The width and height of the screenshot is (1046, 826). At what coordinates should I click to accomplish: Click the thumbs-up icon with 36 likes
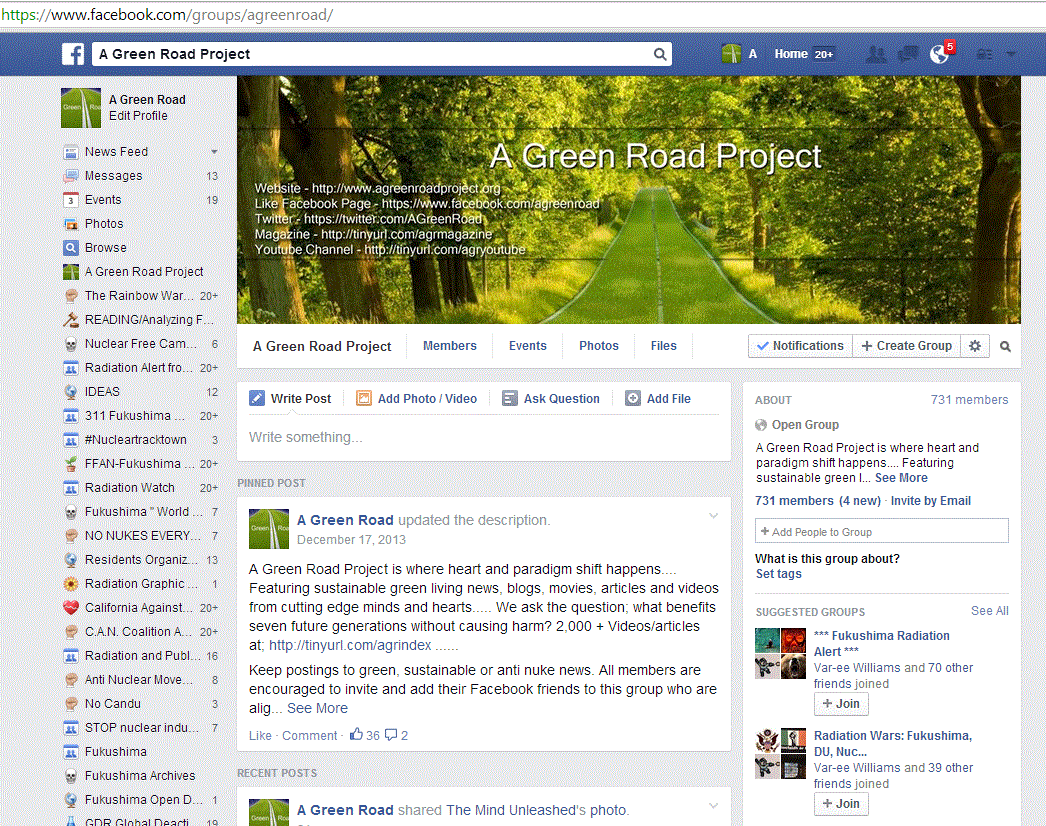357,734
